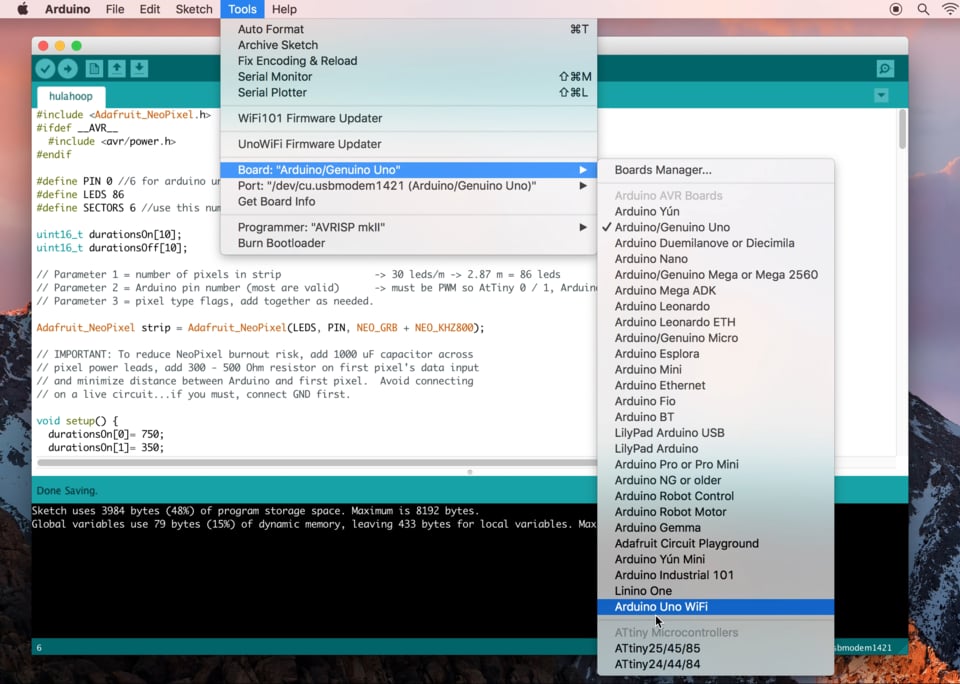Click the Verify sketch checkmark icon
This screenshot has width=960, height=684.
(x=45, y=69)
